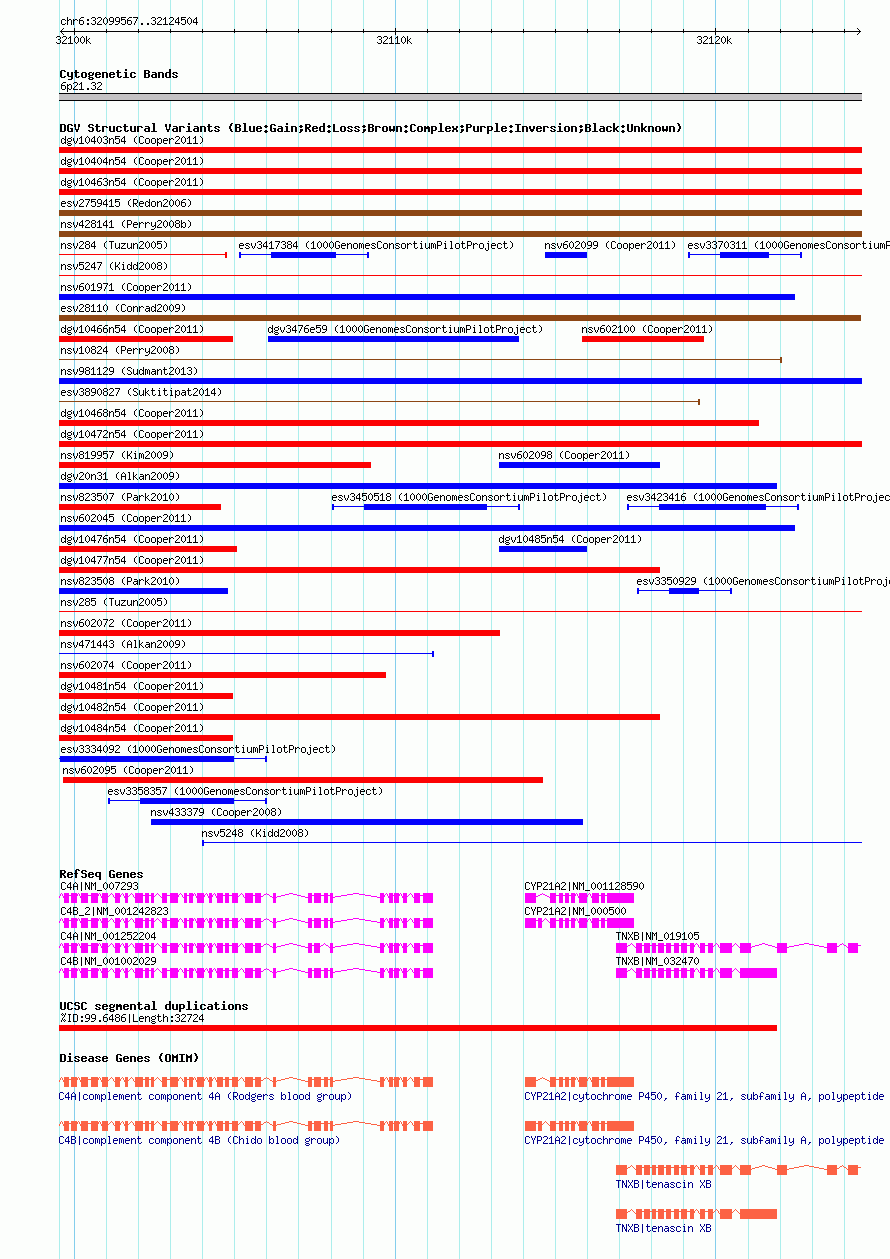The height and width of the screenshot is (1259, 890).
Task: Open the UCSC segmental duplications track title
Action: 153,1006
